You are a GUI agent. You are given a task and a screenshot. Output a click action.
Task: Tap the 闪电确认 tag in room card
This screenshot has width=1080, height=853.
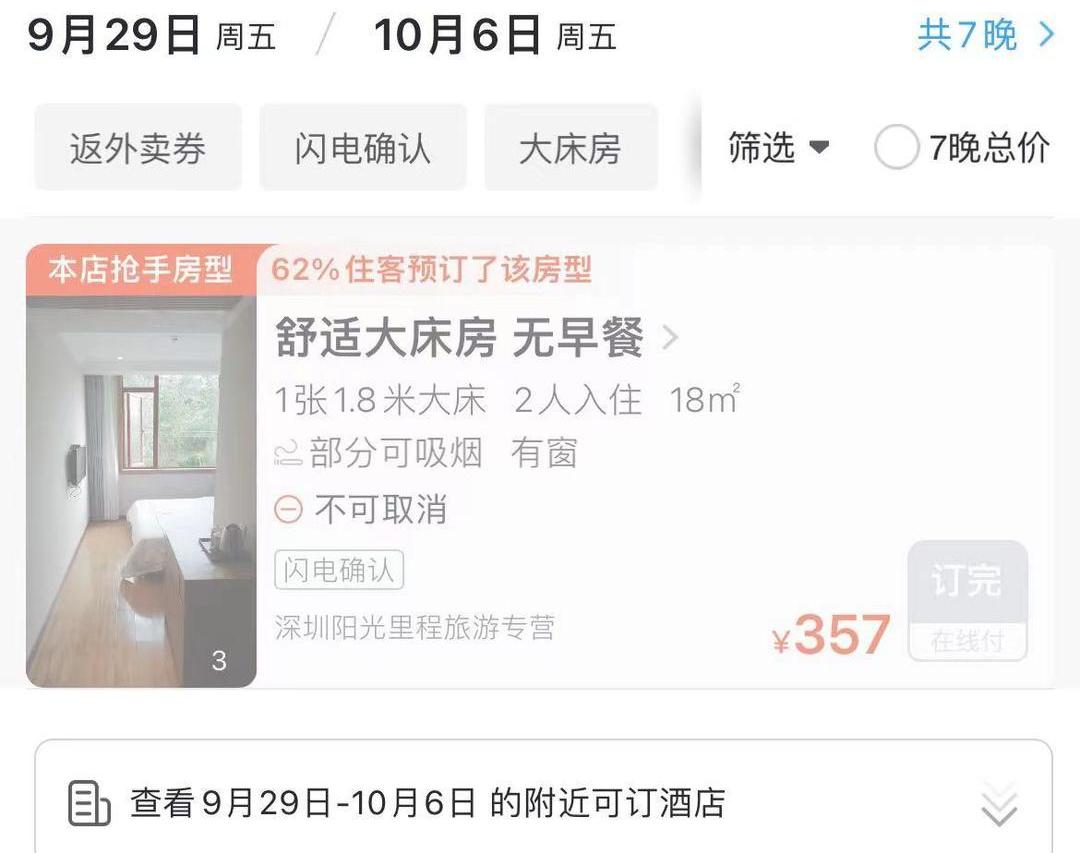point(339,570)
